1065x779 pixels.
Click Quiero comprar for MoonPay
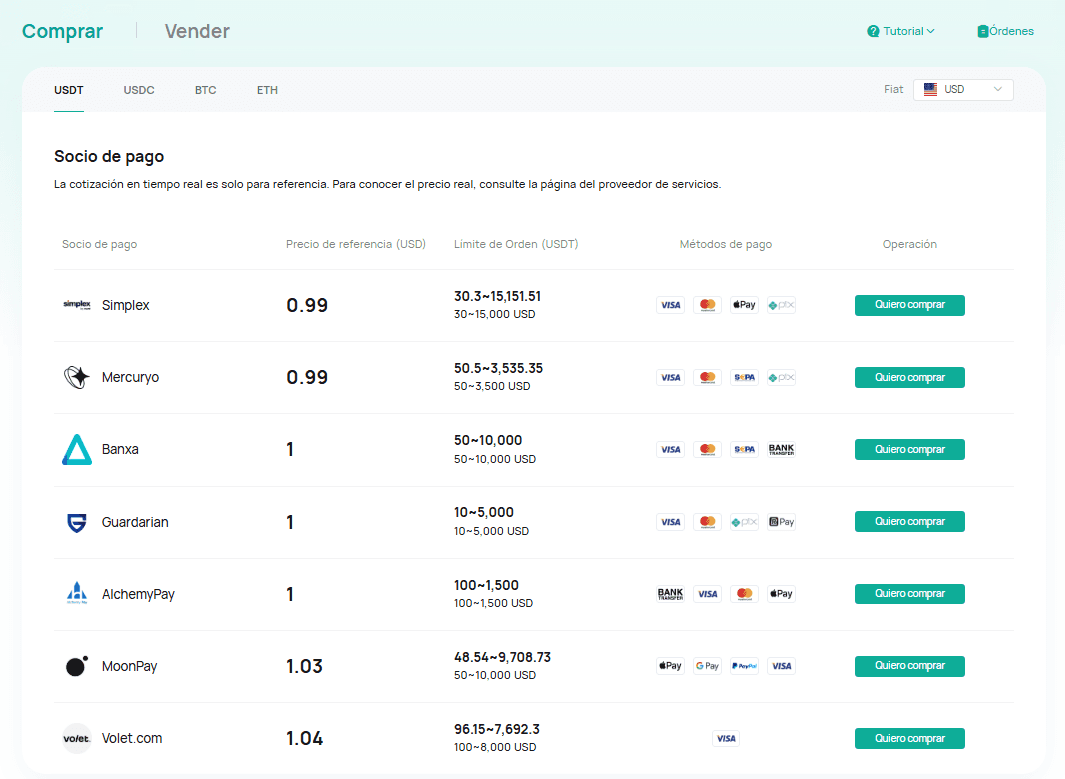pos(909,666)
